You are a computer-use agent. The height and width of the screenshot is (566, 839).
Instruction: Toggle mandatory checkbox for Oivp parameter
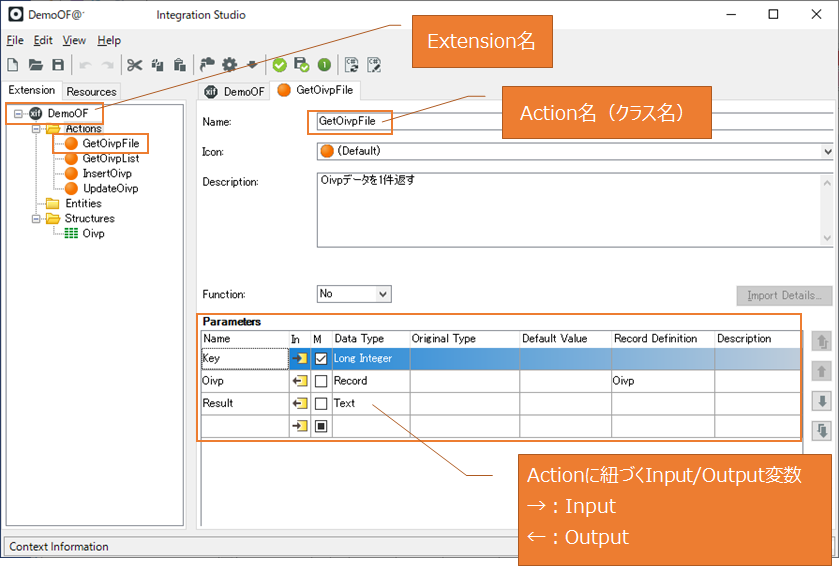click(x=320, y=381)
